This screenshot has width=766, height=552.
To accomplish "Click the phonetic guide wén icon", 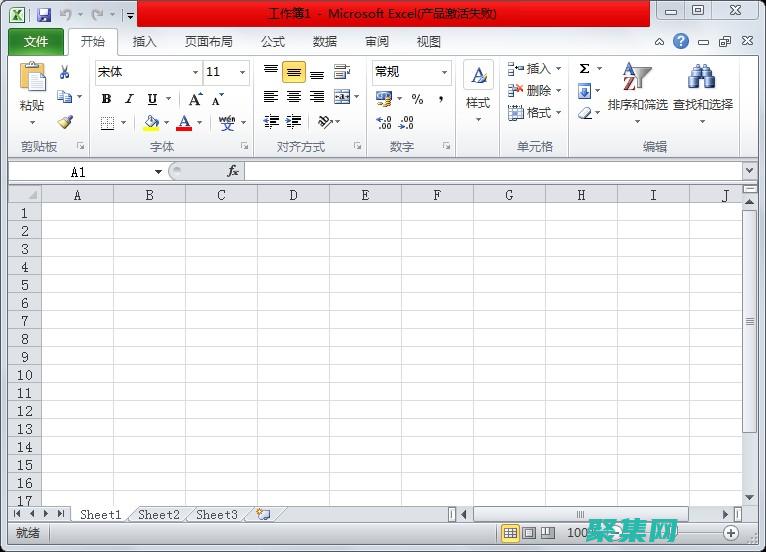I will pos(227,123).
